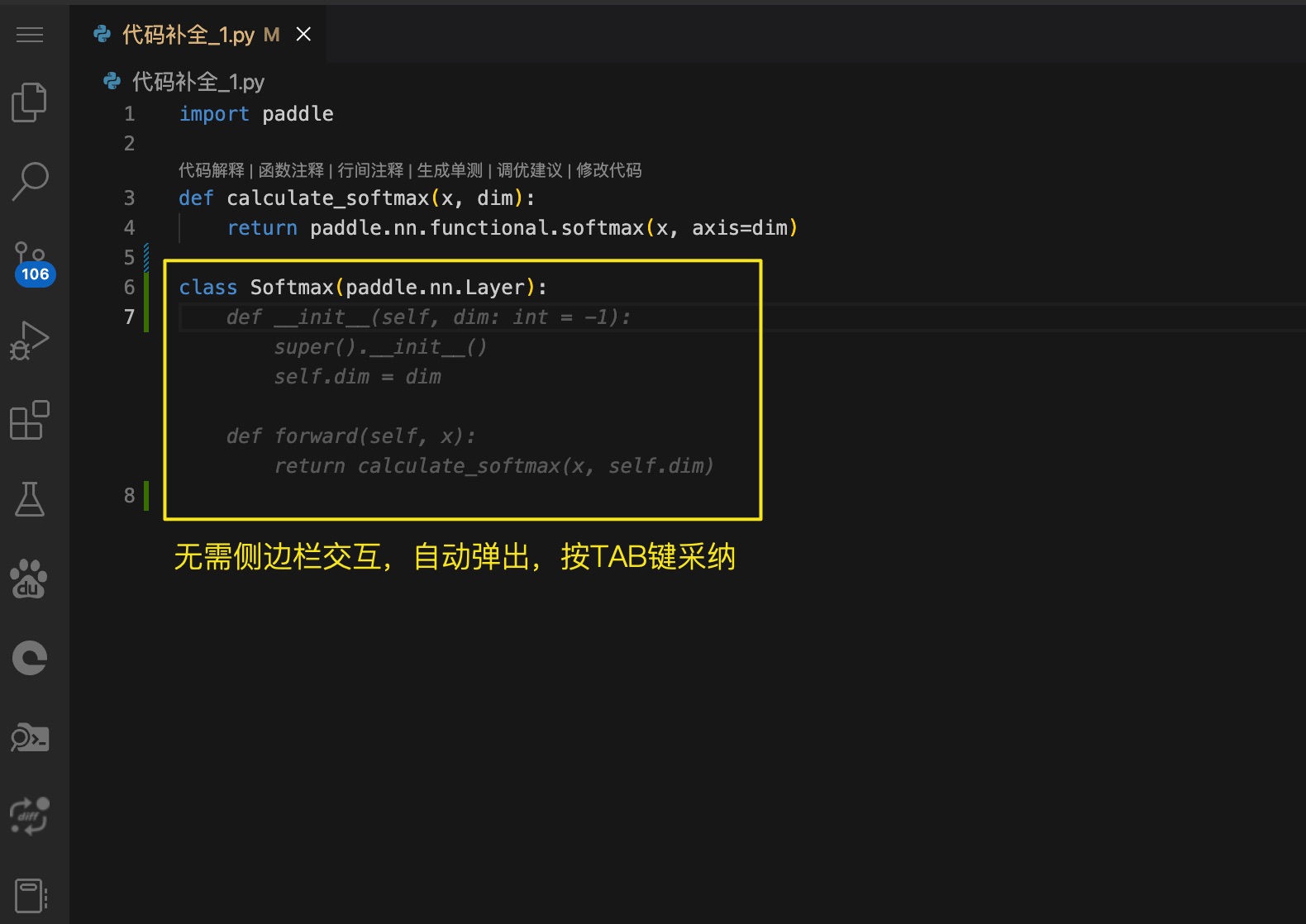This screenshot has width=1306, height=924.
Task: Click the 修改代码 code lens link
Action: click(608, 170)
